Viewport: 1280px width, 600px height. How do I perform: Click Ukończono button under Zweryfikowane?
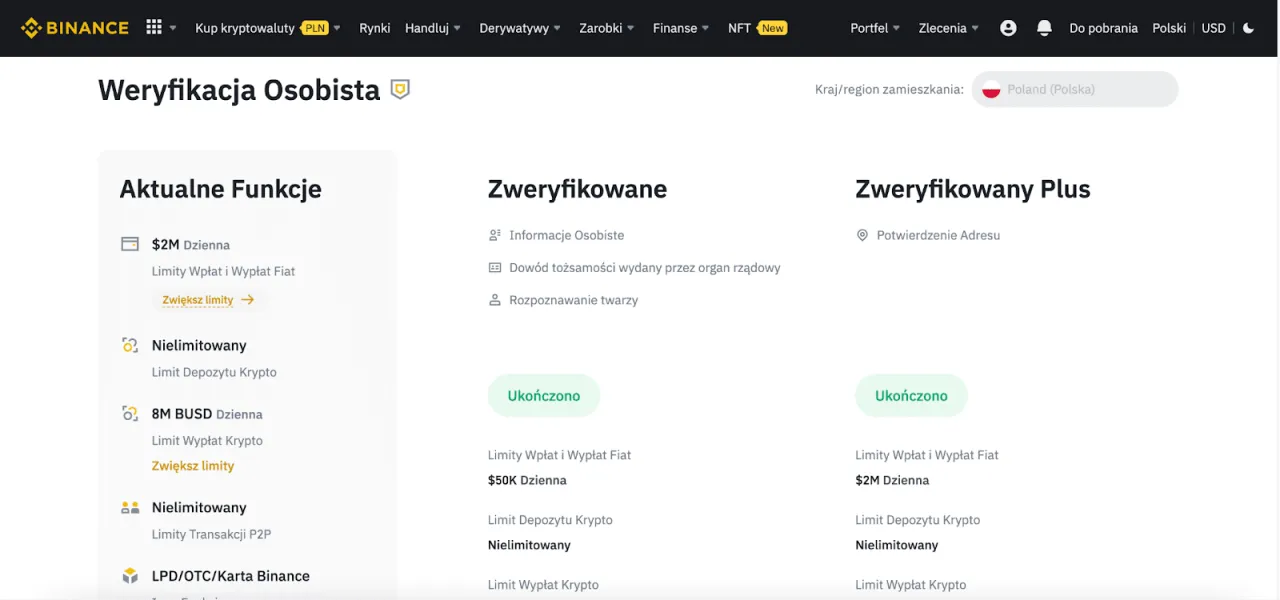click(544, 395)
